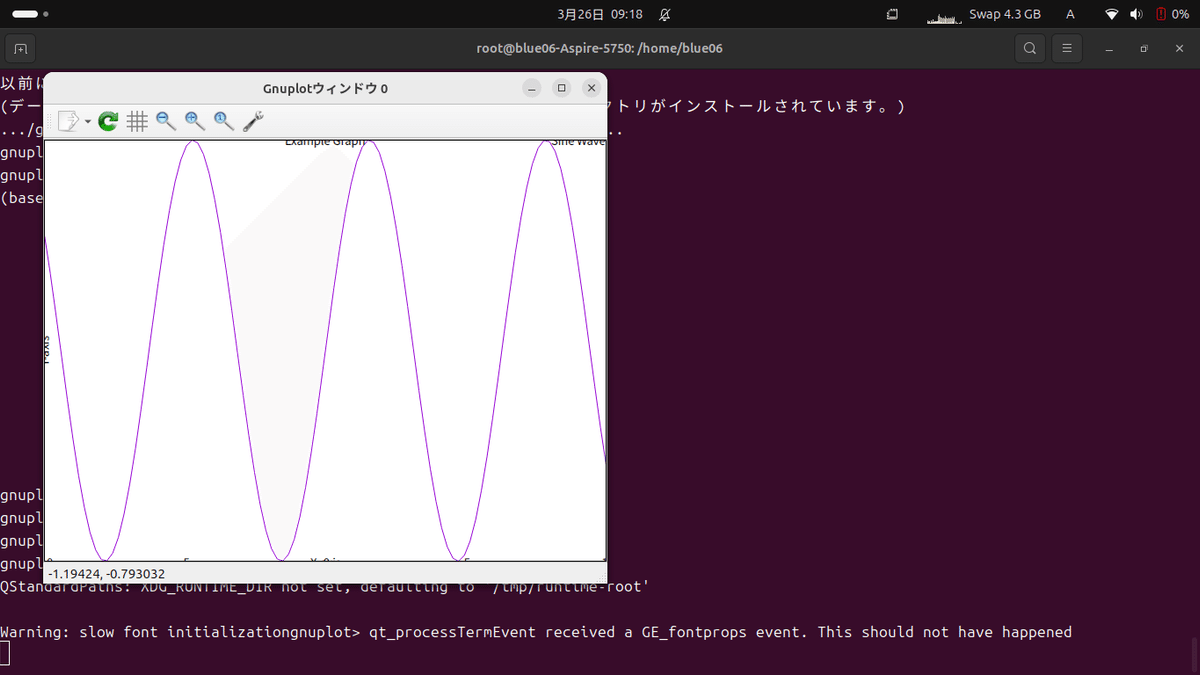Select the zoom in tool
1200x675 pixels.
(x=193, y=120)
